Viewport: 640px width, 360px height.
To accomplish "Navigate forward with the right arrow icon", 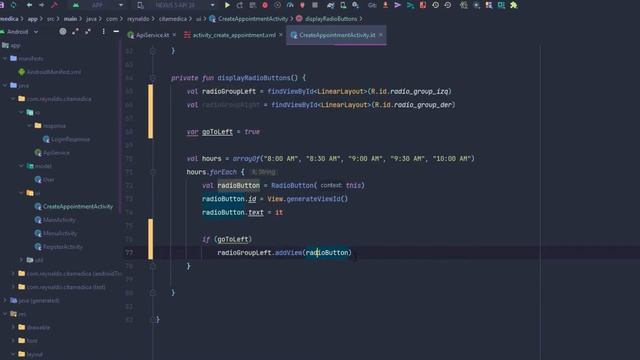I will tap(42, 5).
